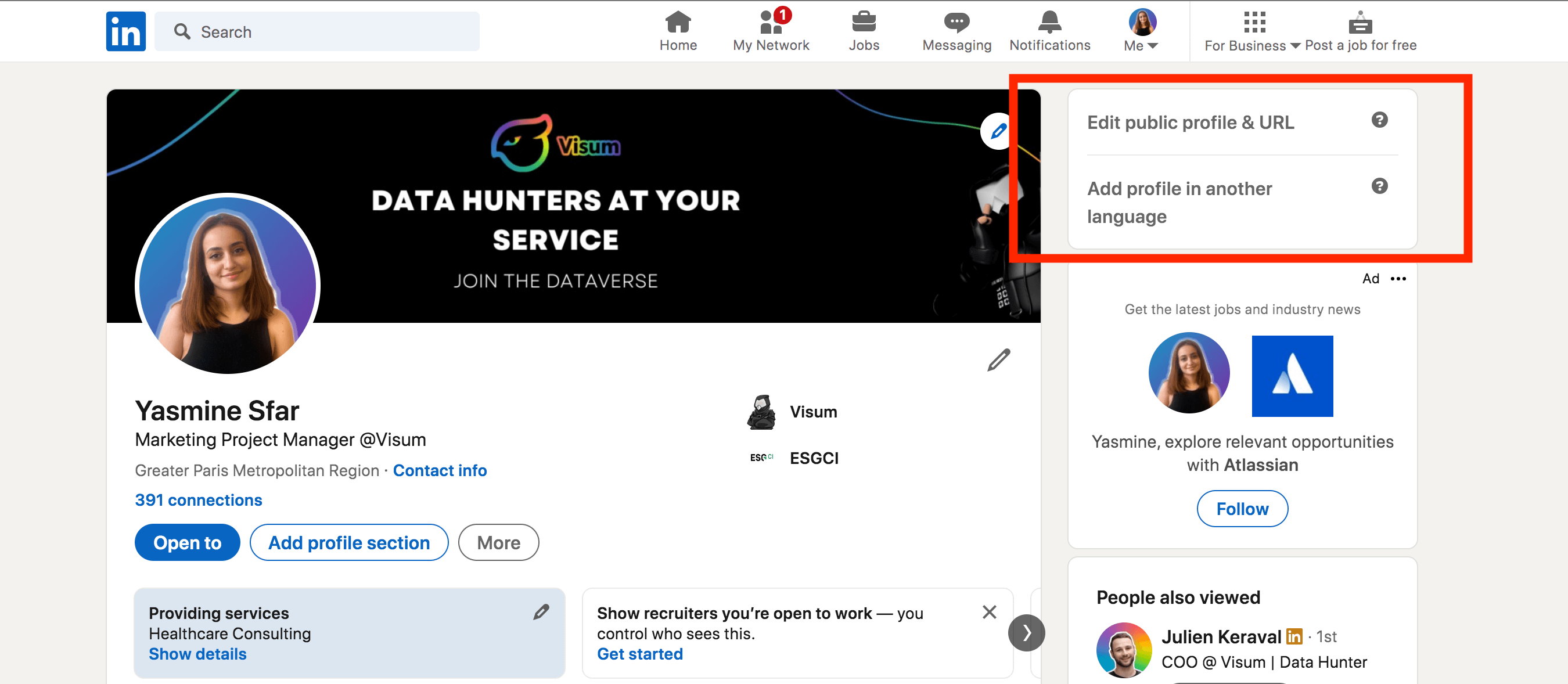Click the profile photo in Atlassian ad

1188,373
